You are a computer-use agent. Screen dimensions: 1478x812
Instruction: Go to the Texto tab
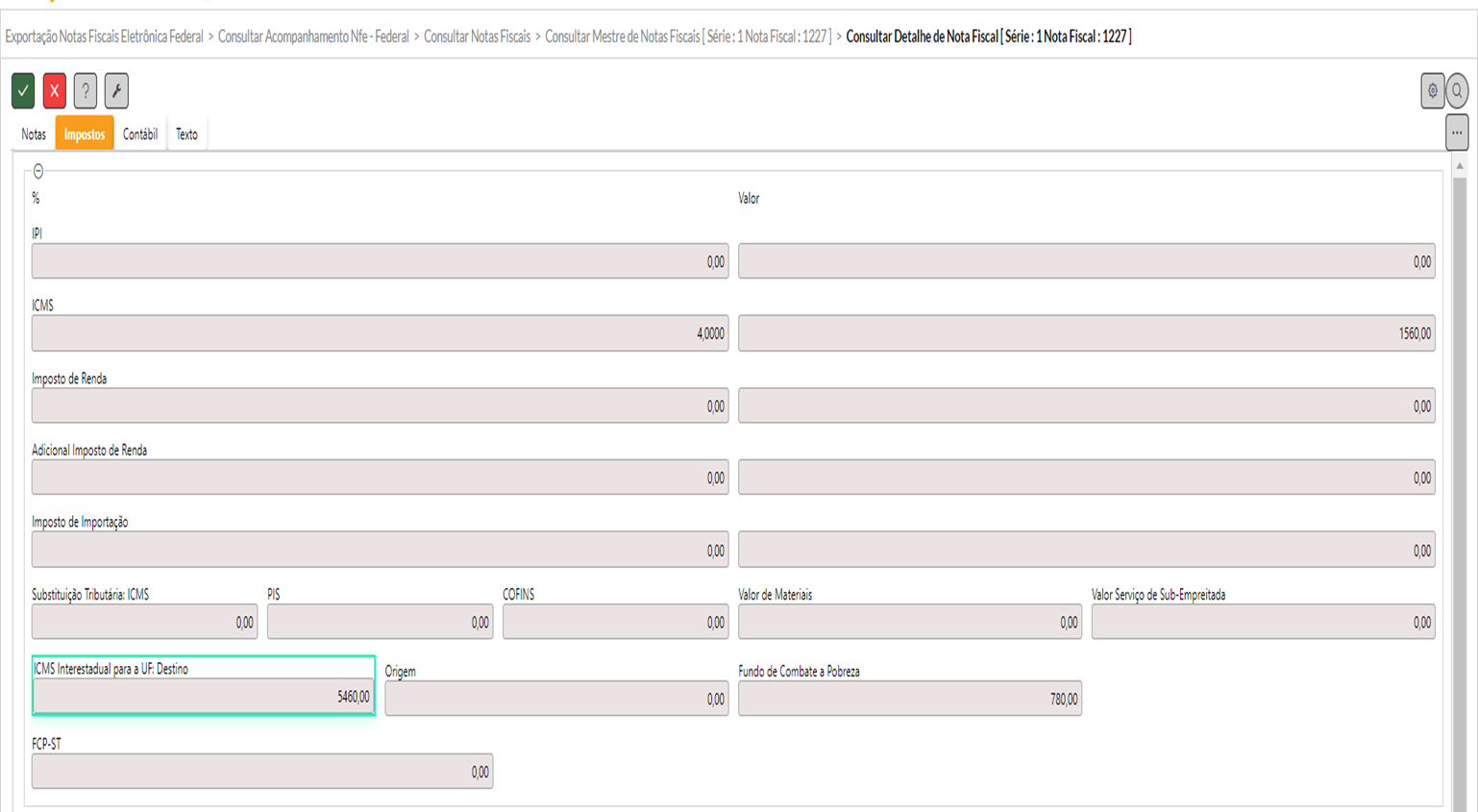coord(186,135)
